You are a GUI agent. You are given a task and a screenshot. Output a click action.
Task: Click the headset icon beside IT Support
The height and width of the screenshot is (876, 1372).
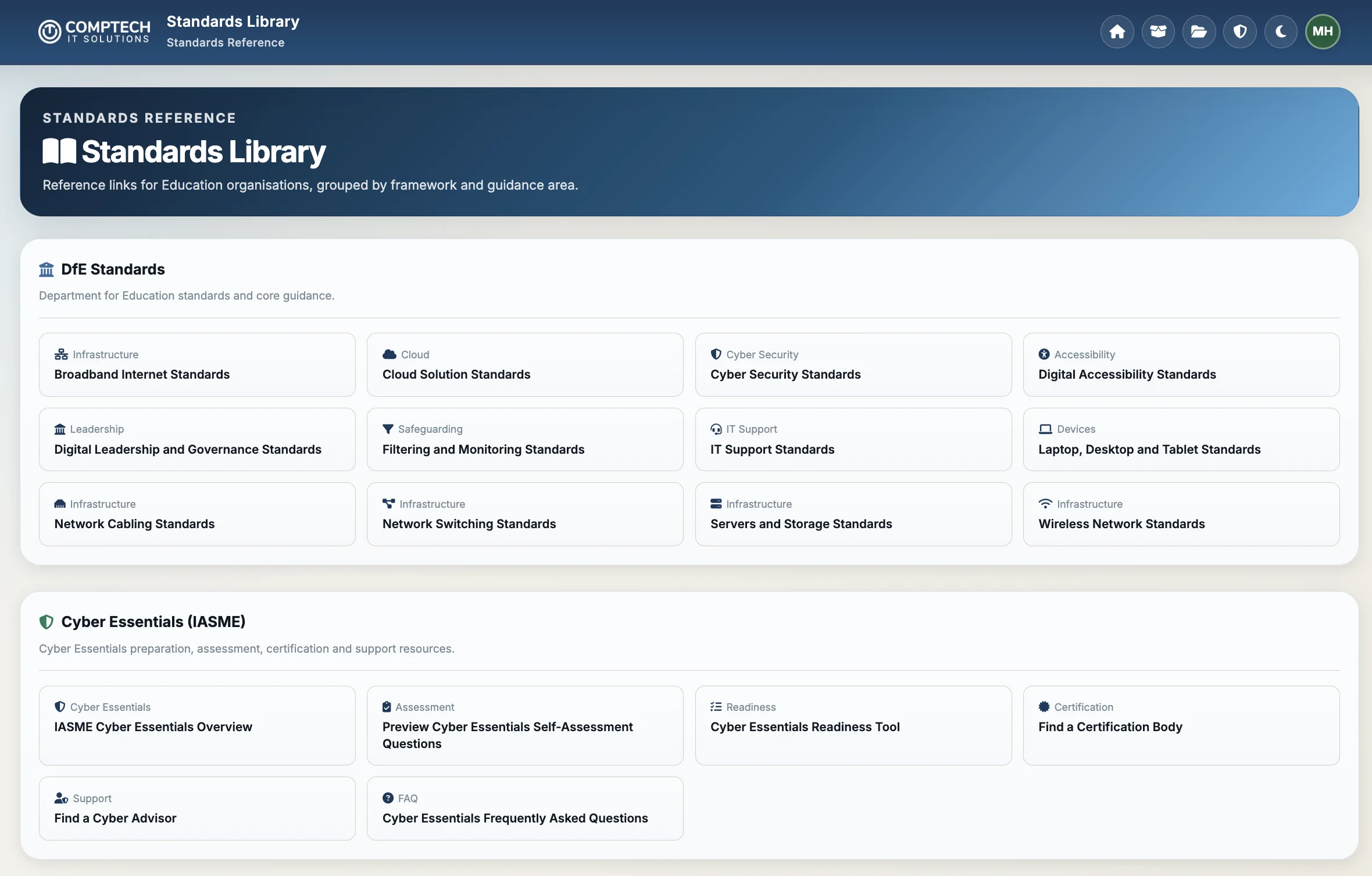716,429
